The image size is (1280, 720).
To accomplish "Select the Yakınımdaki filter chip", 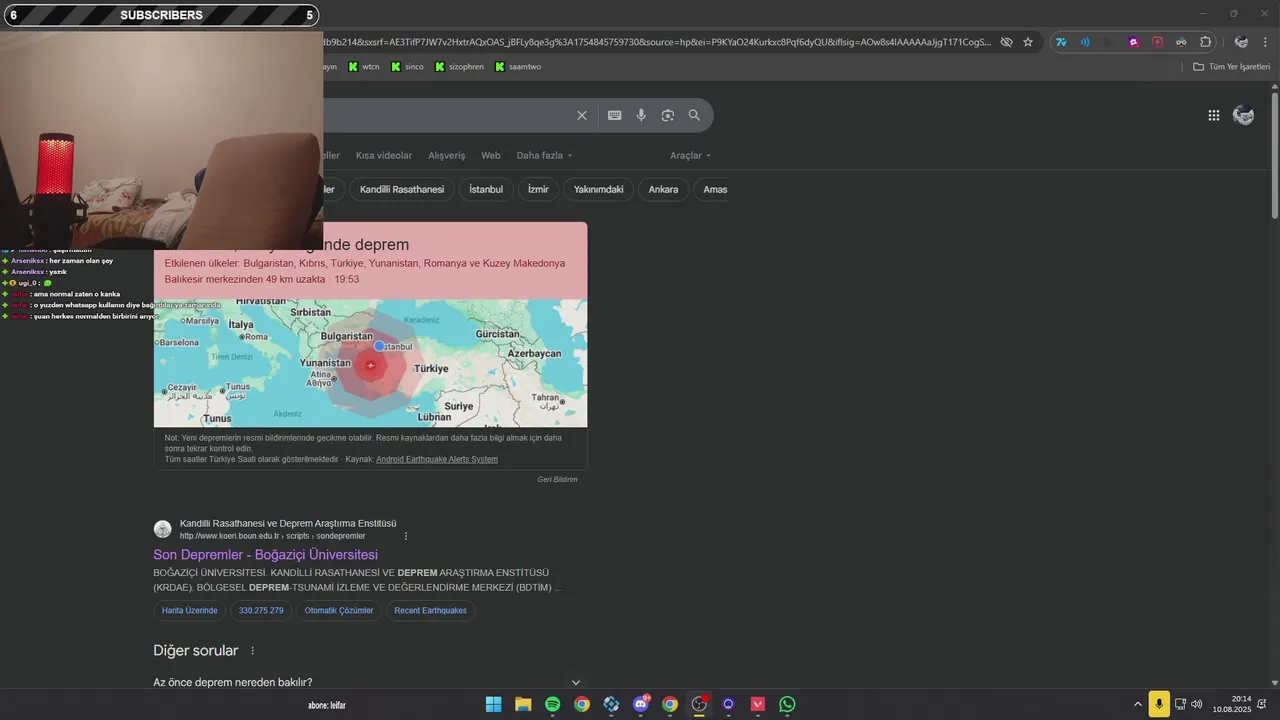I will pos(599,189).
